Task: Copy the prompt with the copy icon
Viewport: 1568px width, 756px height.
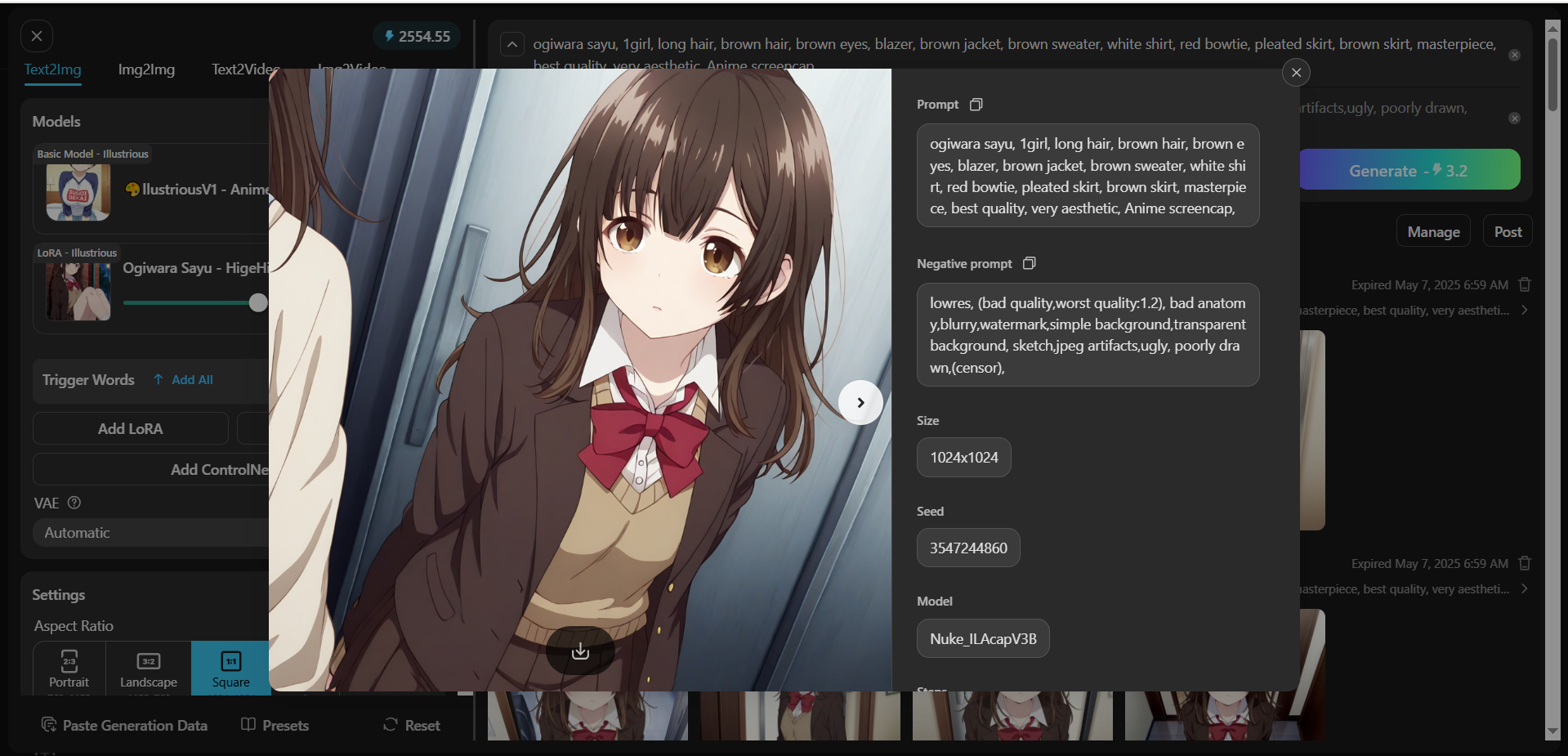Action: [x=976, y=105]
